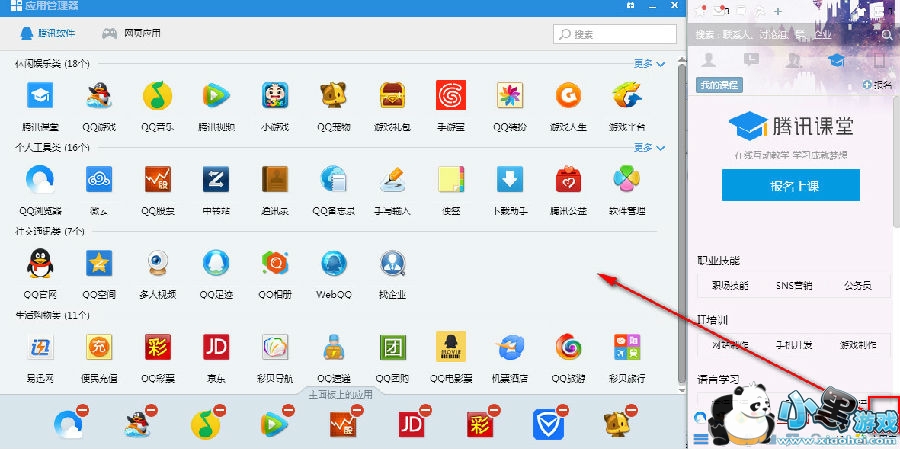The image size is (900, 449).
Task: Open QQ股票 in the tools category
Action: 157,179
